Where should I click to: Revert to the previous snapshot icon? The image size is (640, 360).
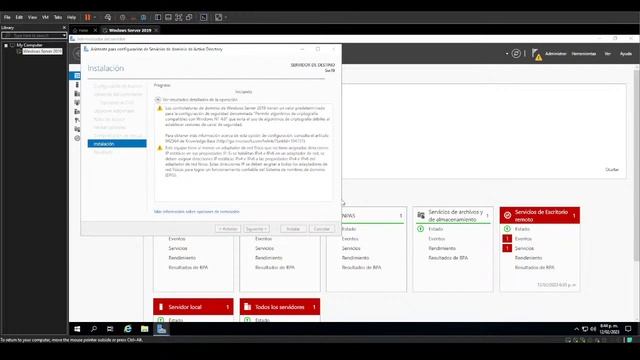133,17
